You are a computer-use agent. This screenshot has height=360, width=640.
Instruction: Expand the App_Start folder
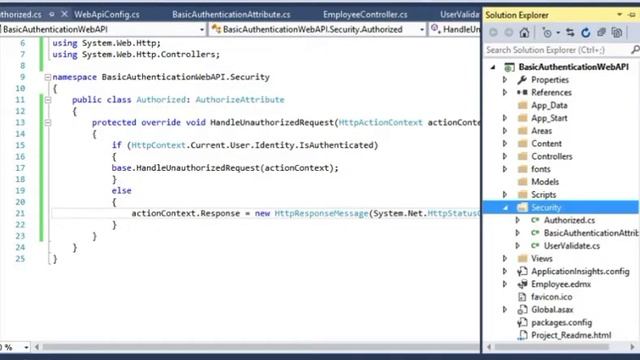[505, 118]
